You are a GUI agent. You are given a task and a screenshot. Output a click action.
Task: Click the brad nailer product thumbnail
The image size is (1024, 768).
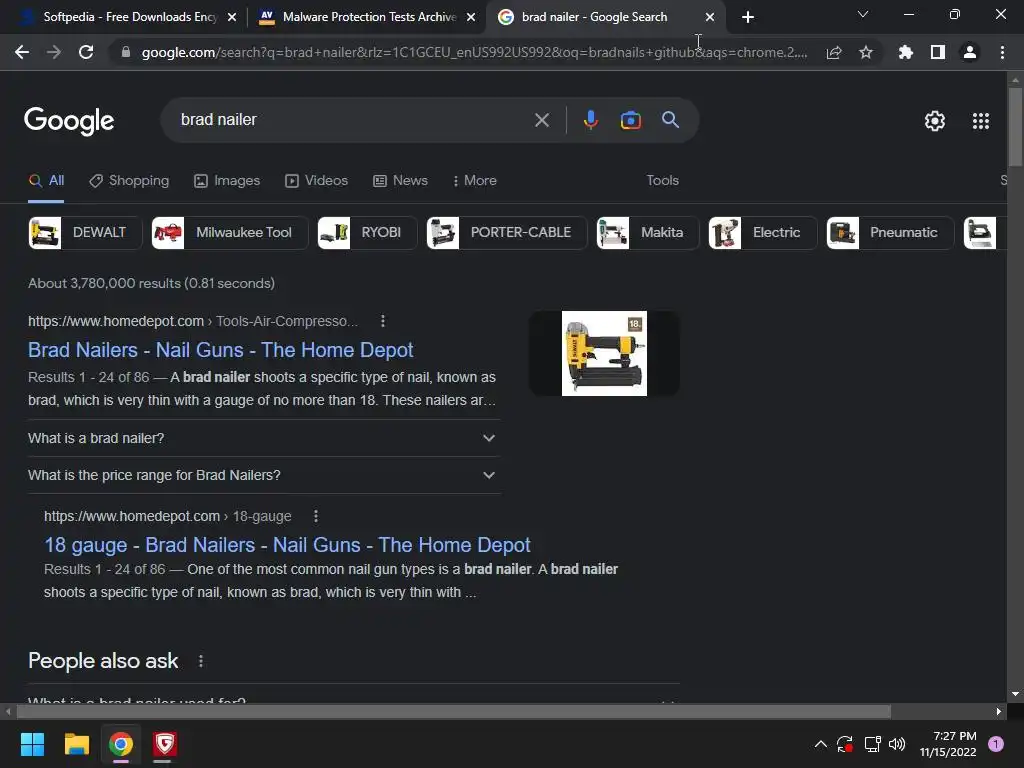click(604, 353)
